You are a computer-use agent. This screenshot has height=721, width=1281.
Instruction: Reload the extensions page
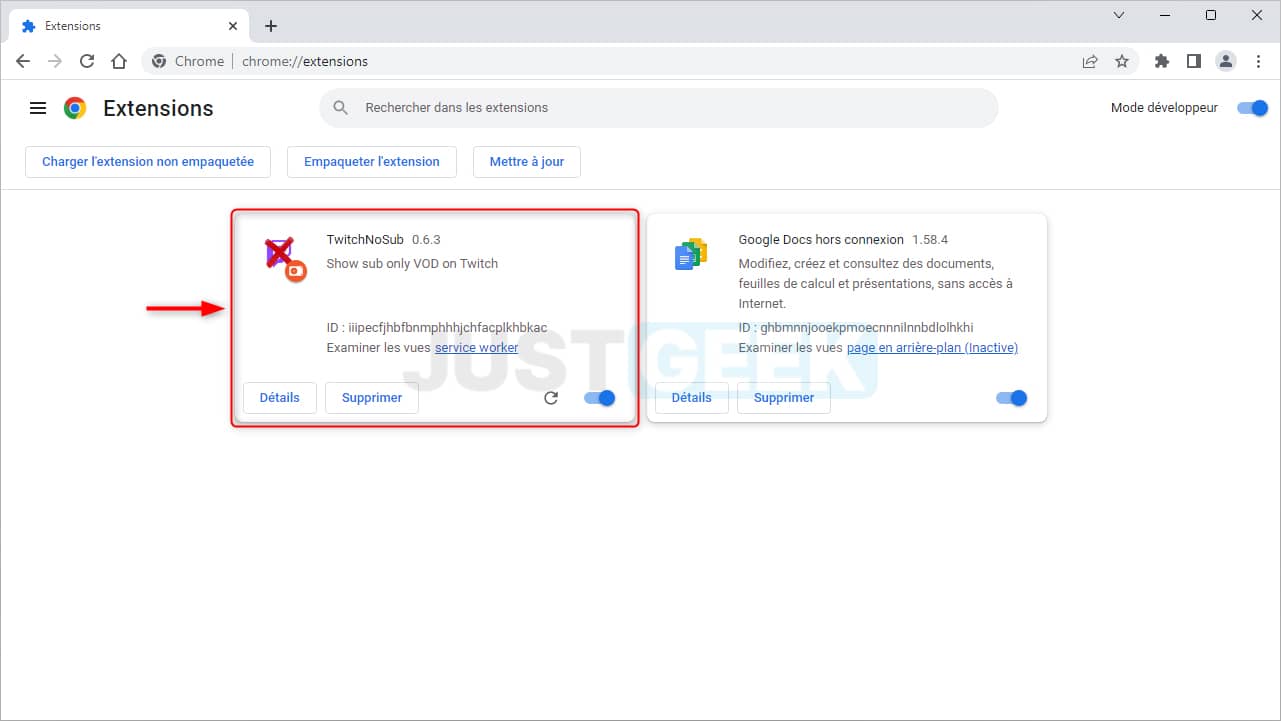87,61
